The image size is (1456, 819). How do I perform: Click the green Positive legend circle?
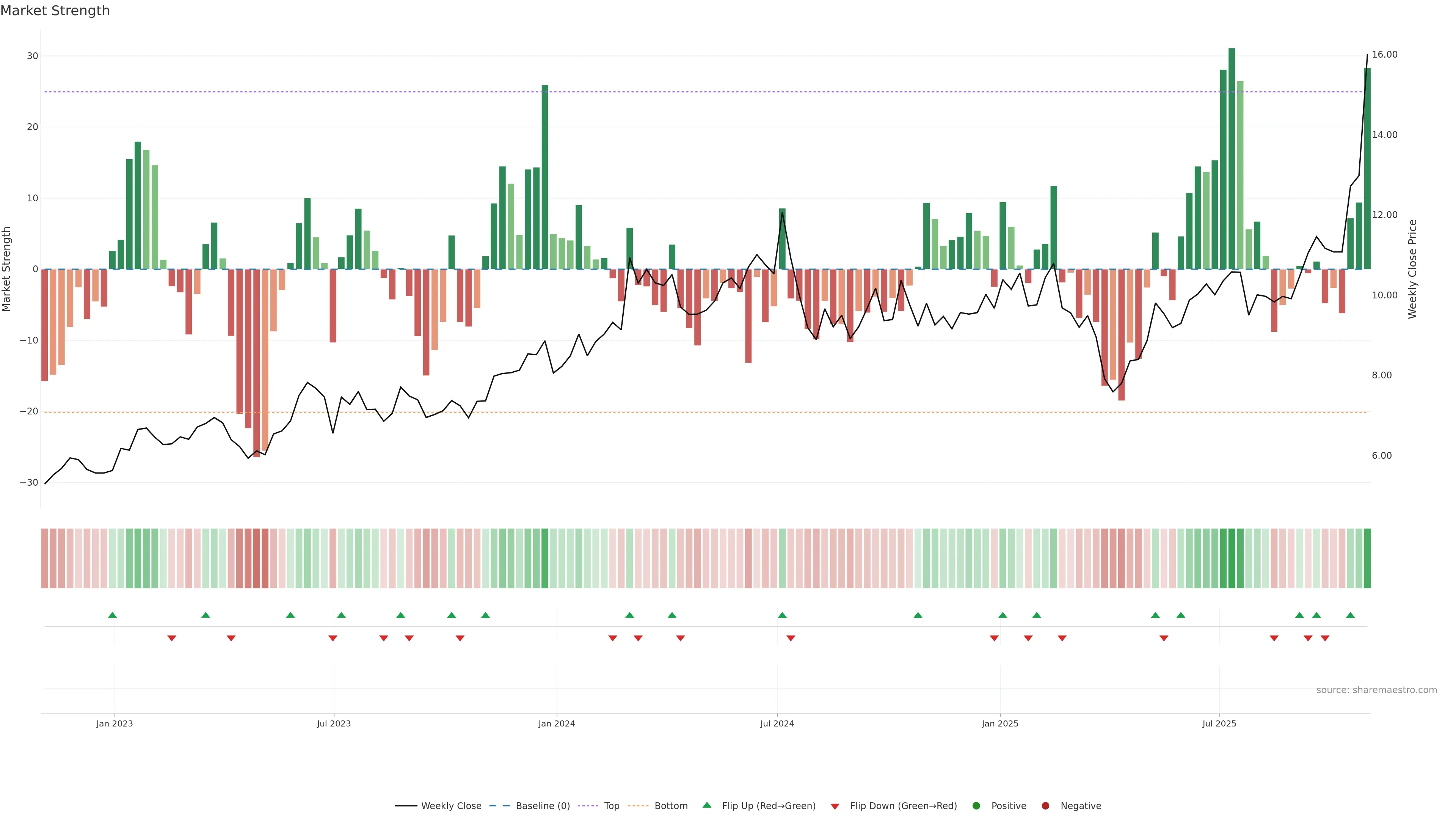pyautogui.click(x=976, y=805)
